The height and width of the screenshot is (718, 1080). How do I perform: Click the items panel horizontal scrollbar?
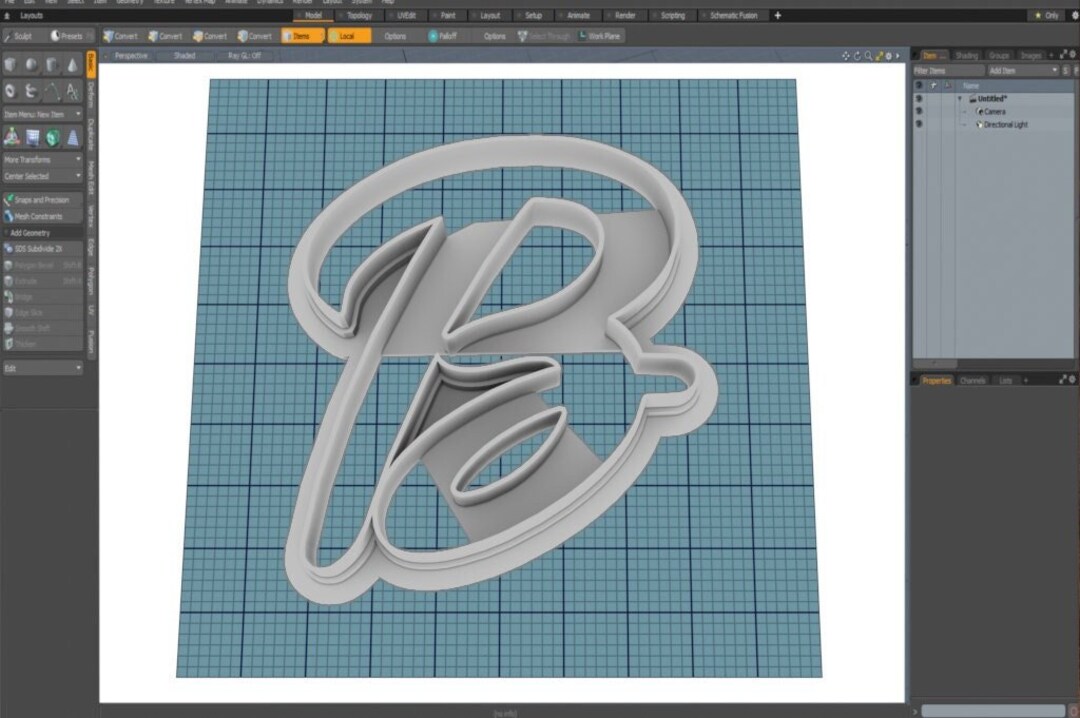[x=935, y=363]
